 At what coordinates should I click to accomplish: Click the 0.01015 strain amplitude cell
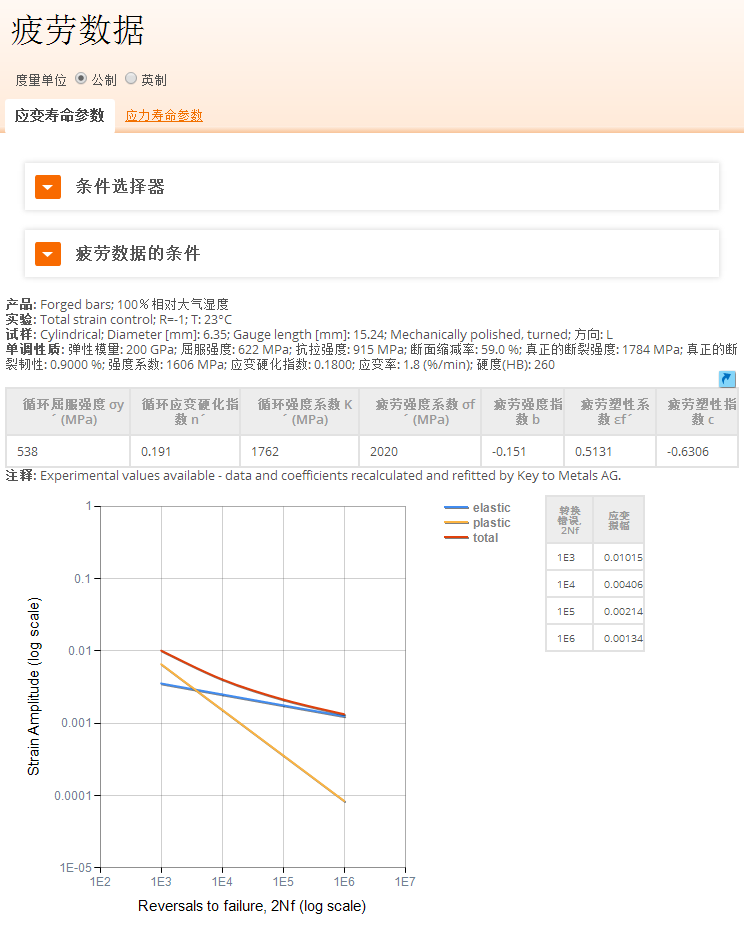618,558
